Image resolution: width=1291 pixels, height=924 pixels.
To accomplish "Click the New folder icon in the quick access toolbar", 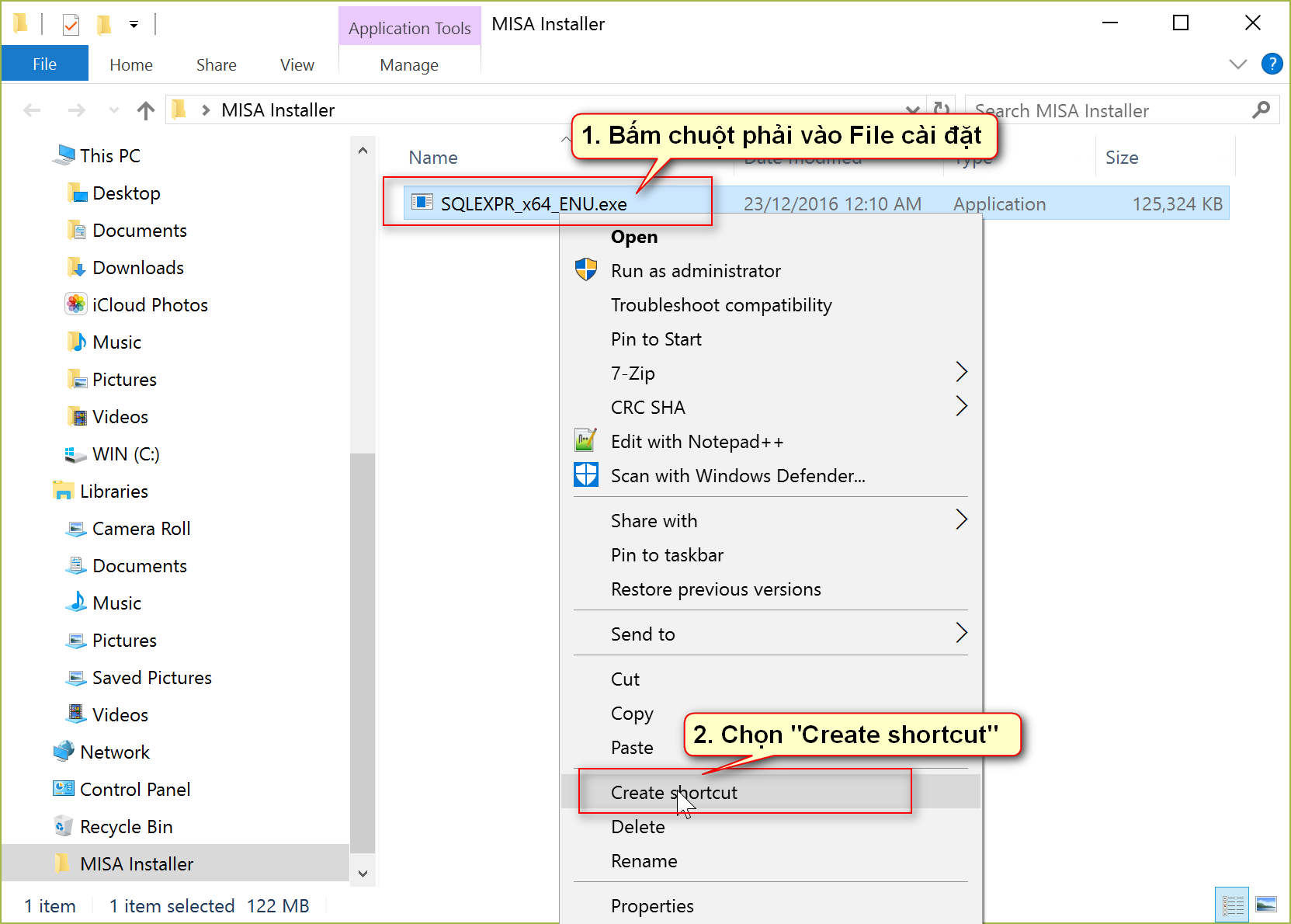I will point(103,25).
